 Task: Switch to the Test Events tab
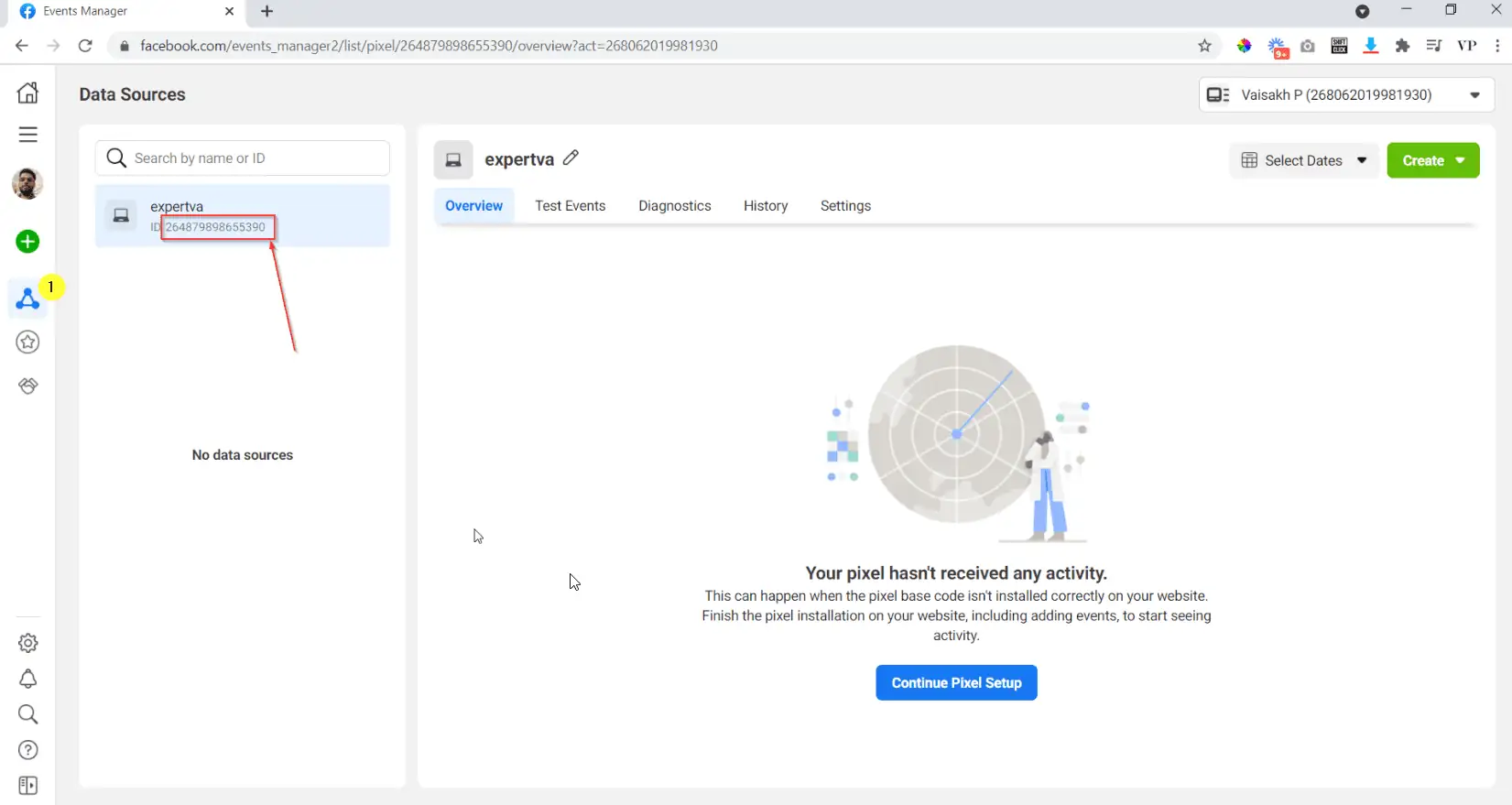570,206
